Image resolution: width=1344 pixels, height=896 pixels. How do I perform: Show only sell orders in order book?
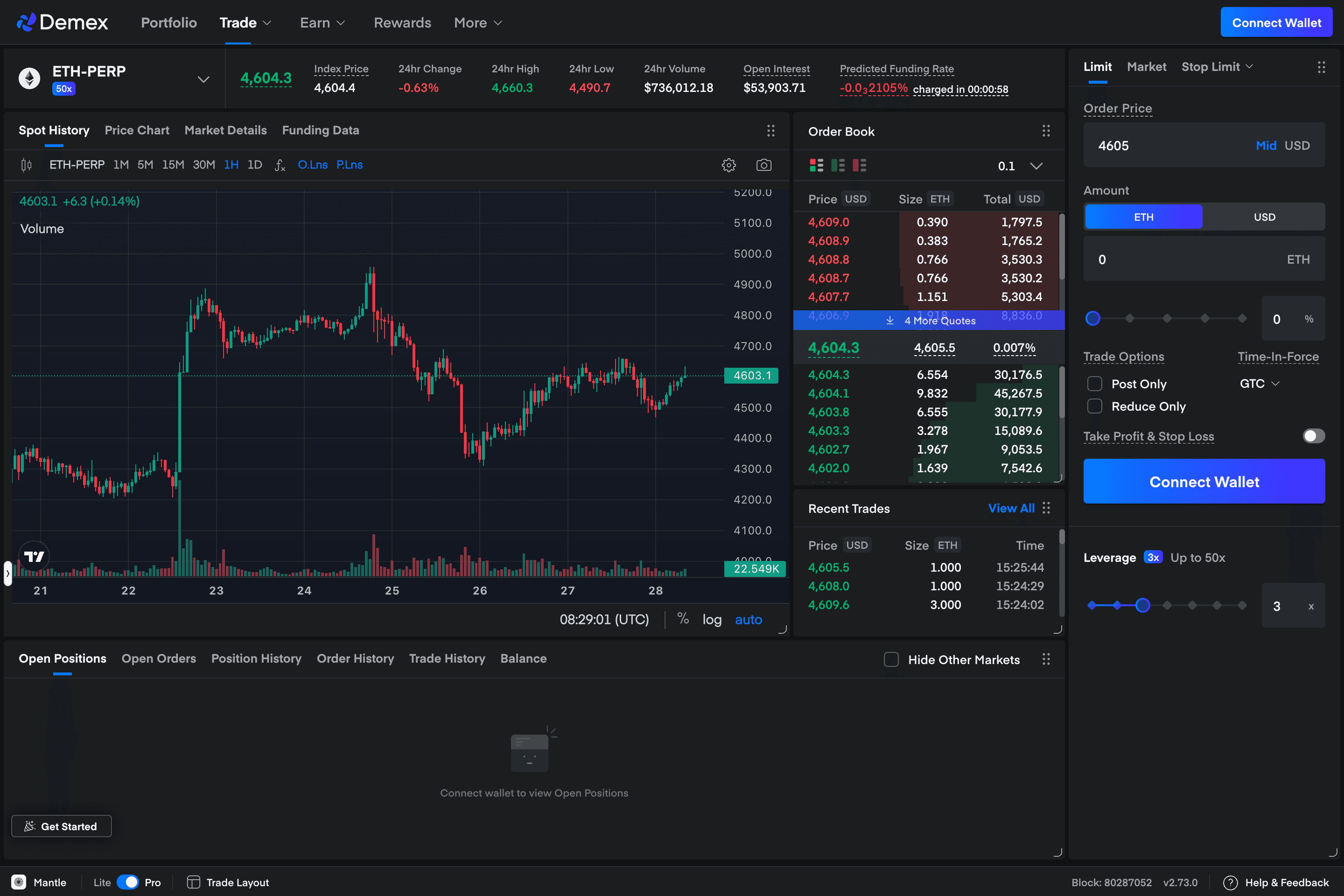859,166
